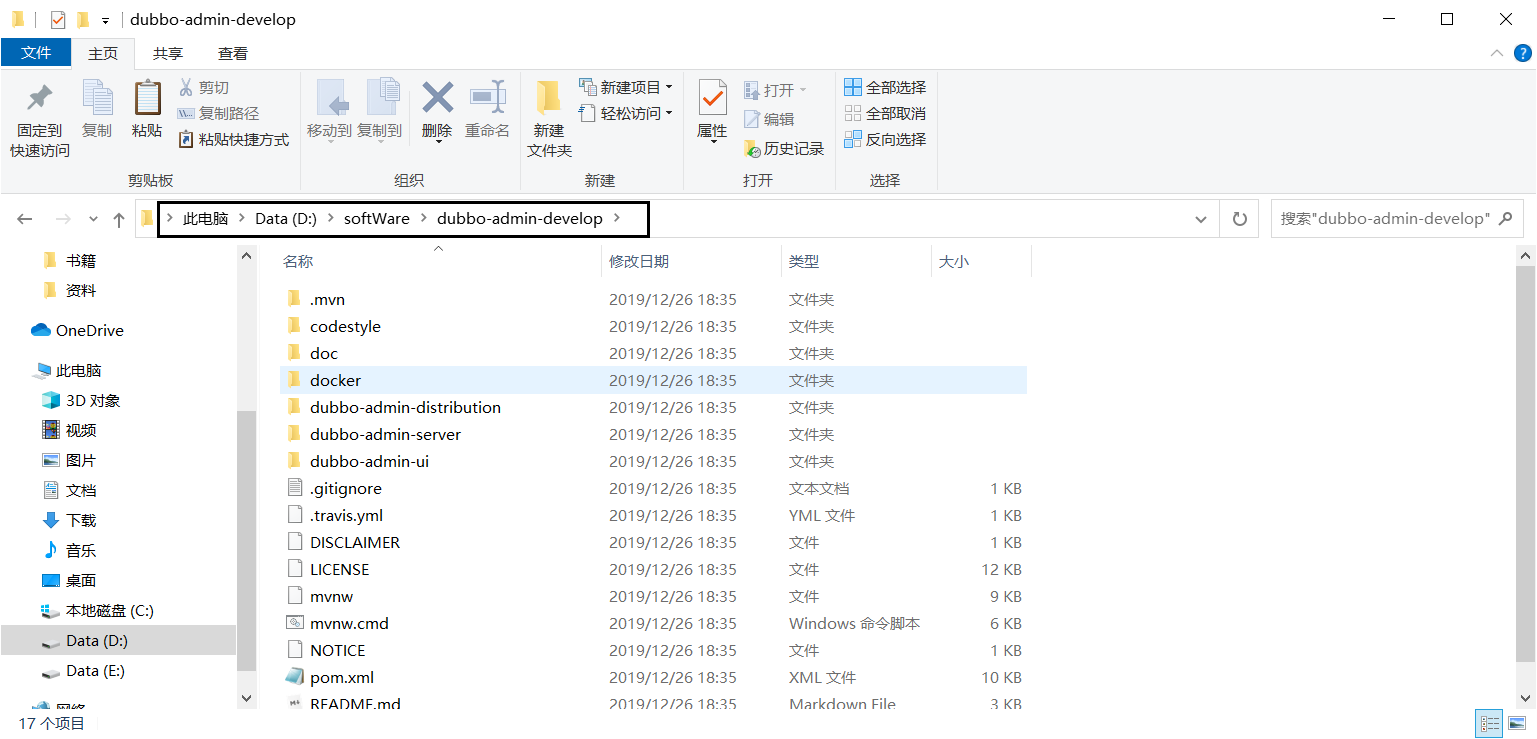Click softWare in the address breadcrumb
The image size is (1537, 739).
(x=377, y=218)
